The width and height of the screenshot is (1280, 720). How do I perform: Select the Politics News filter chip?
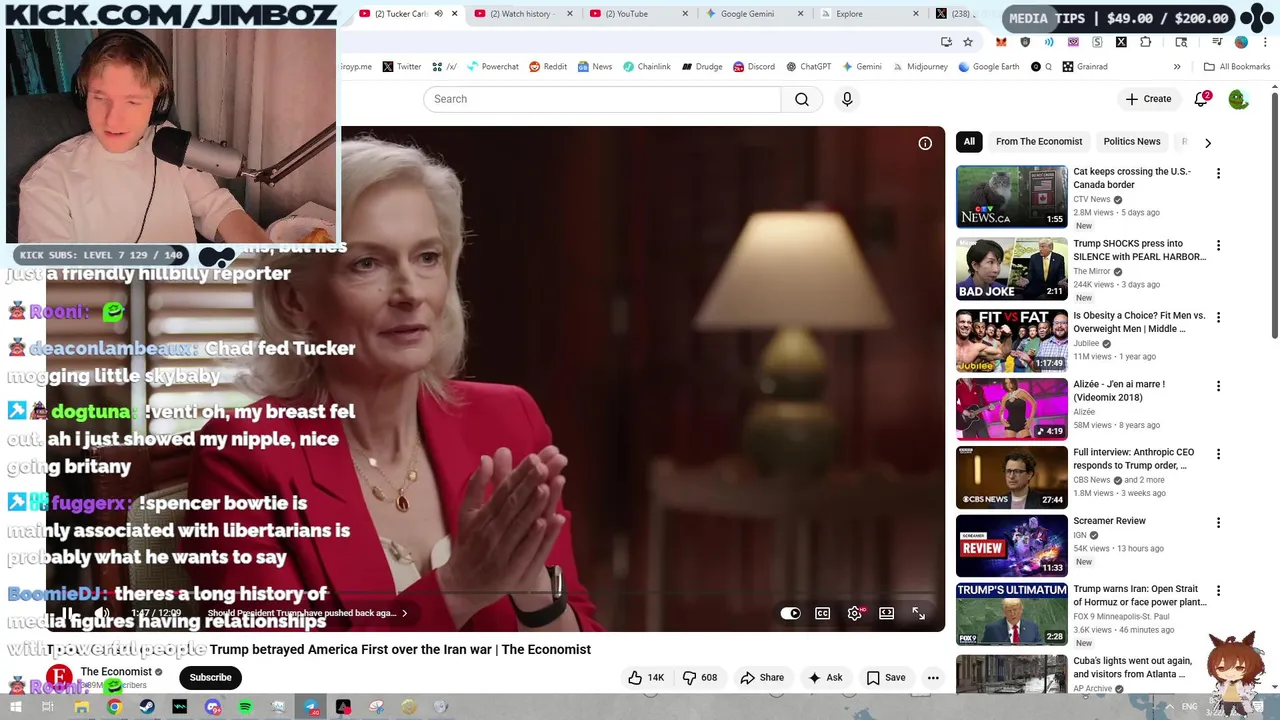click(1132, 142)
